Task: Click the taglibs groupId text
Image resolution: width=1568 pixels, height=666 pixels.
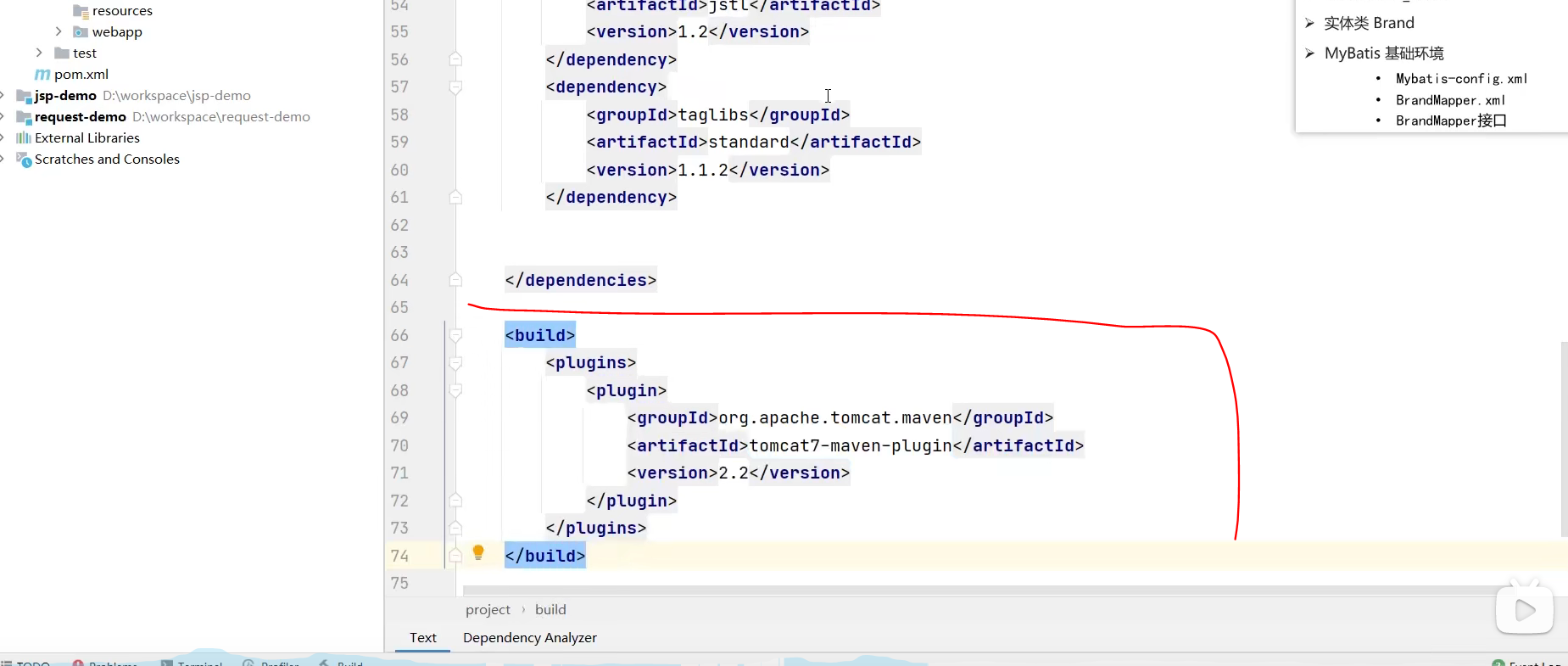Action: click(x=713, y=115)
